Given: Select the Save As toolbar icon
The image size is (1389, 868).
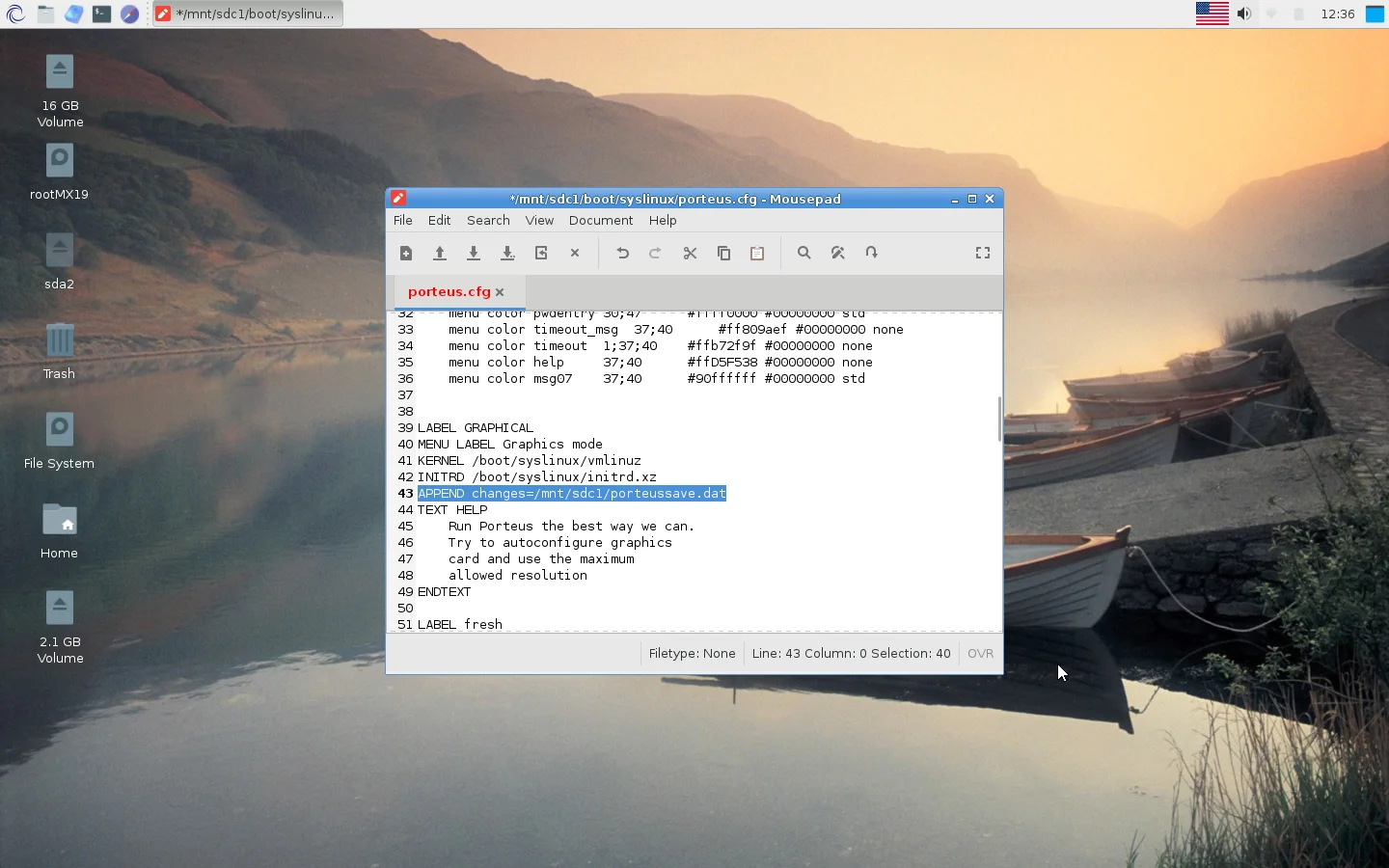Looking at the screenshot, I should (507, 253).
